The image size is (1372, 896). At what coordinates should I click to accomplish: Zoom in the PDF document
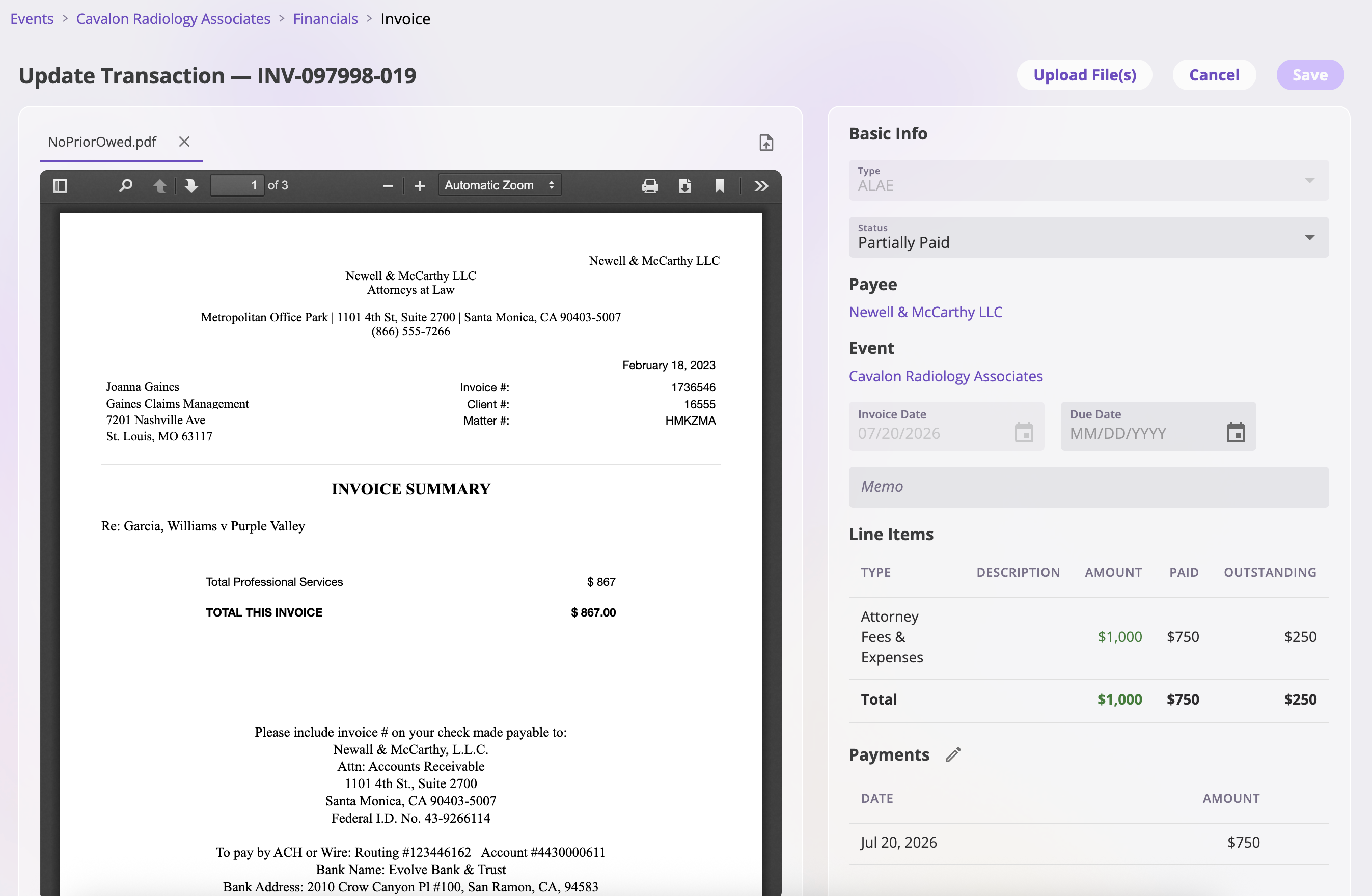click(420, 185)
